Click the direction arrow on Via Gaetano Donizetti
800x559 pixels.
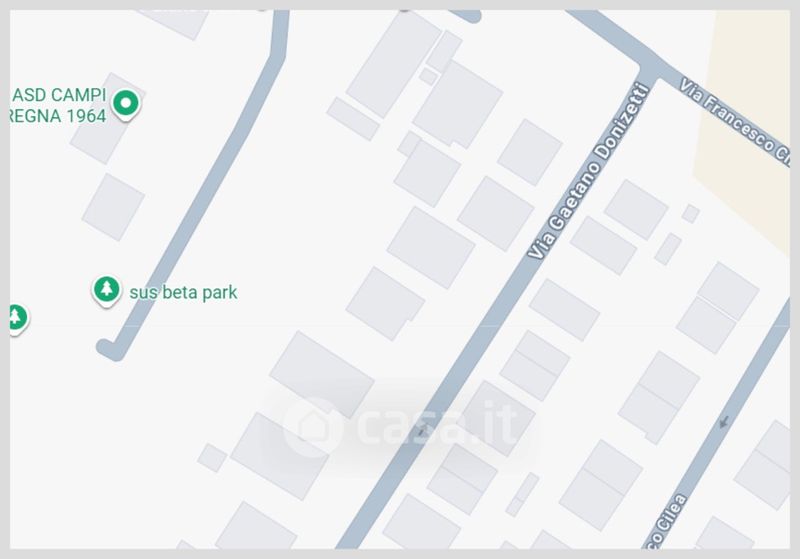tap(421, 431)
